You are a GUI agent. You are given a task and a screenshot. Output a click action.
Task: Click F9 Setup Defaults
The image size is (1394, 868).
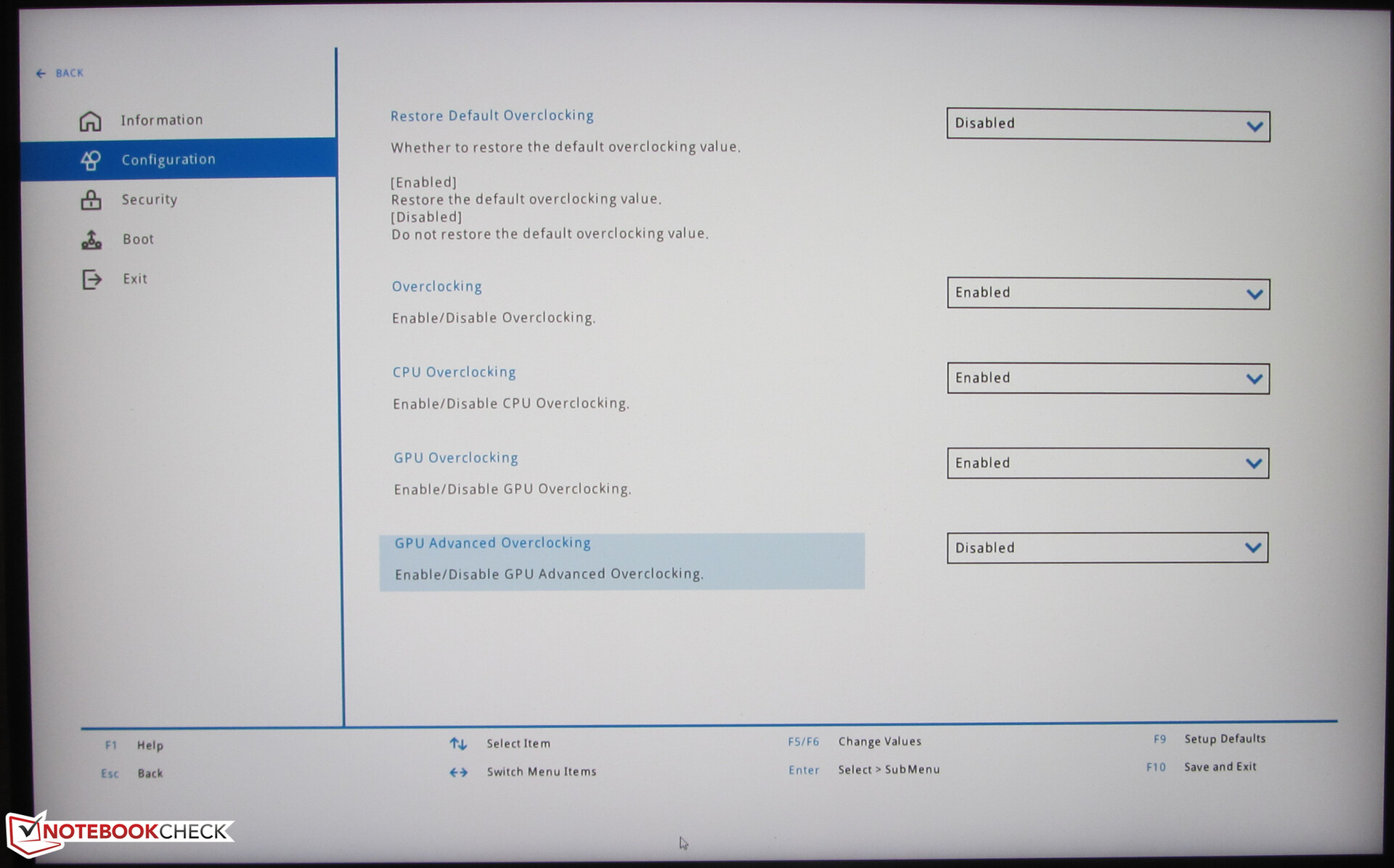tap(1224, 739)
